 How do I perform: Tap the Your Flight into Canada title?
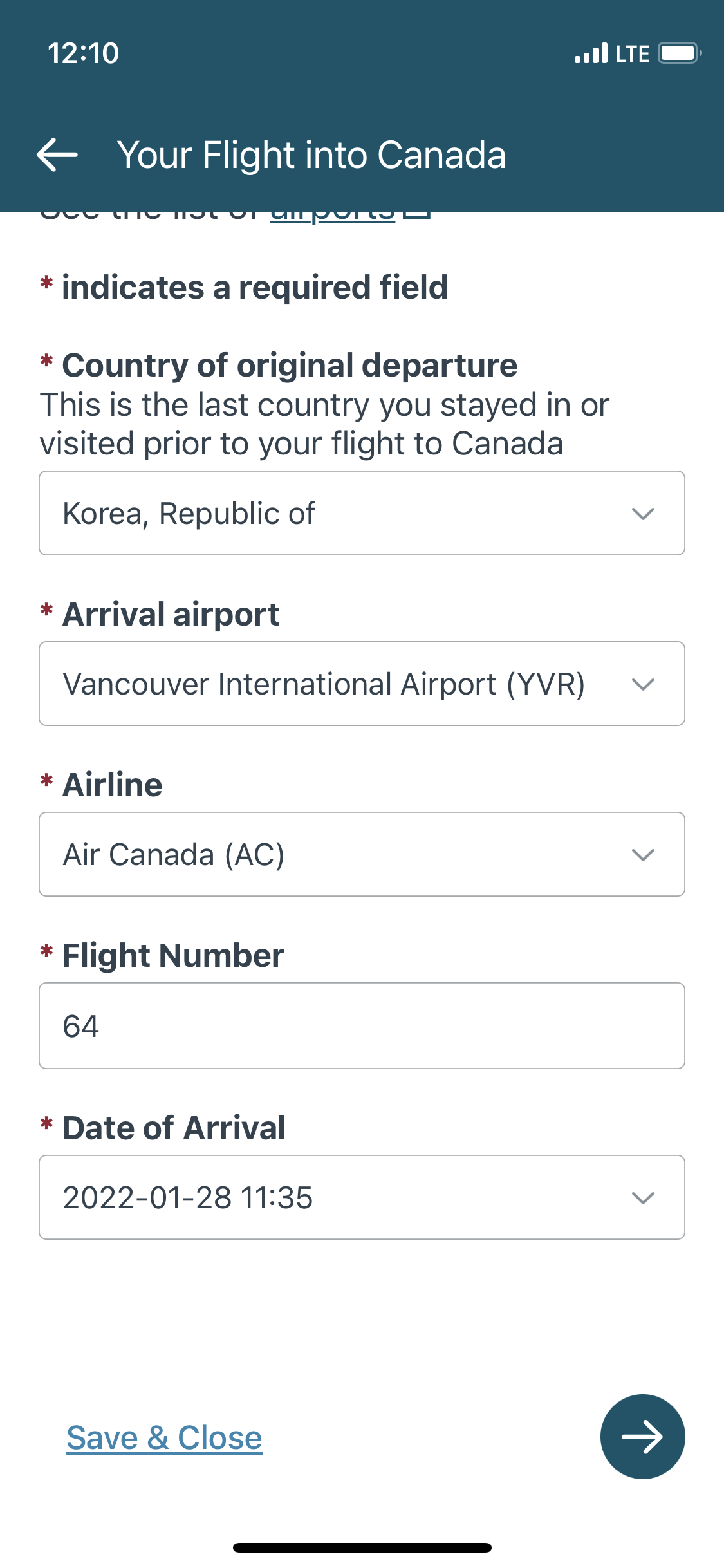pyautogui.click(x=311, y=155)
